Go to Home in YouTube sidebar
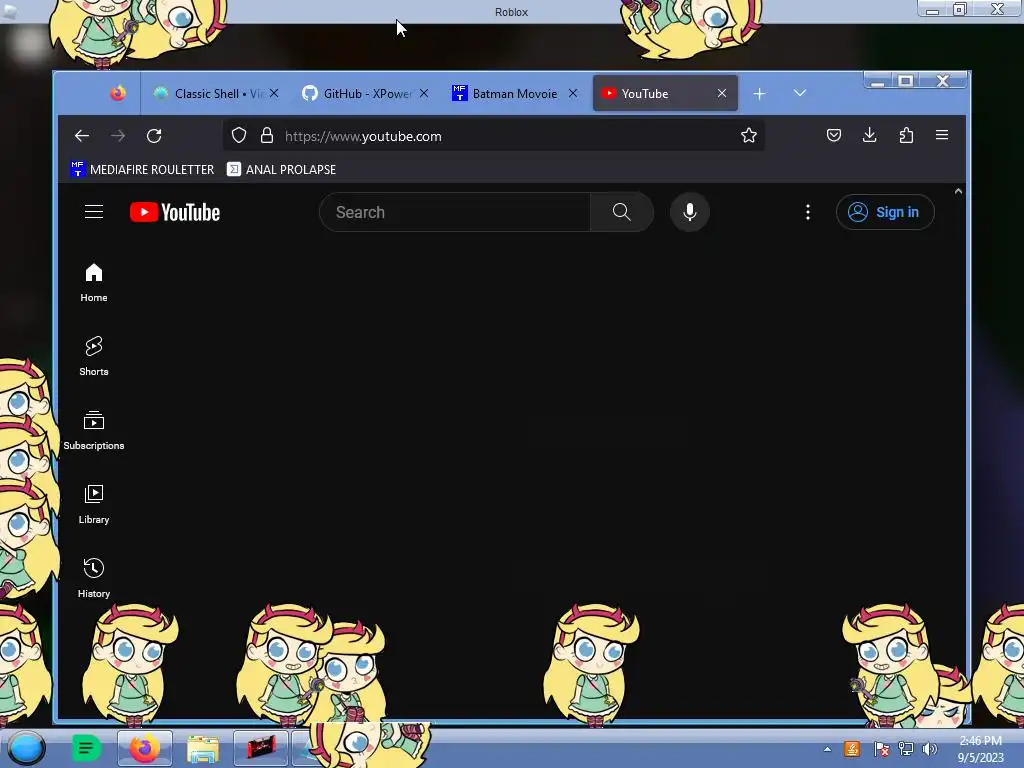 coord(94,282)
